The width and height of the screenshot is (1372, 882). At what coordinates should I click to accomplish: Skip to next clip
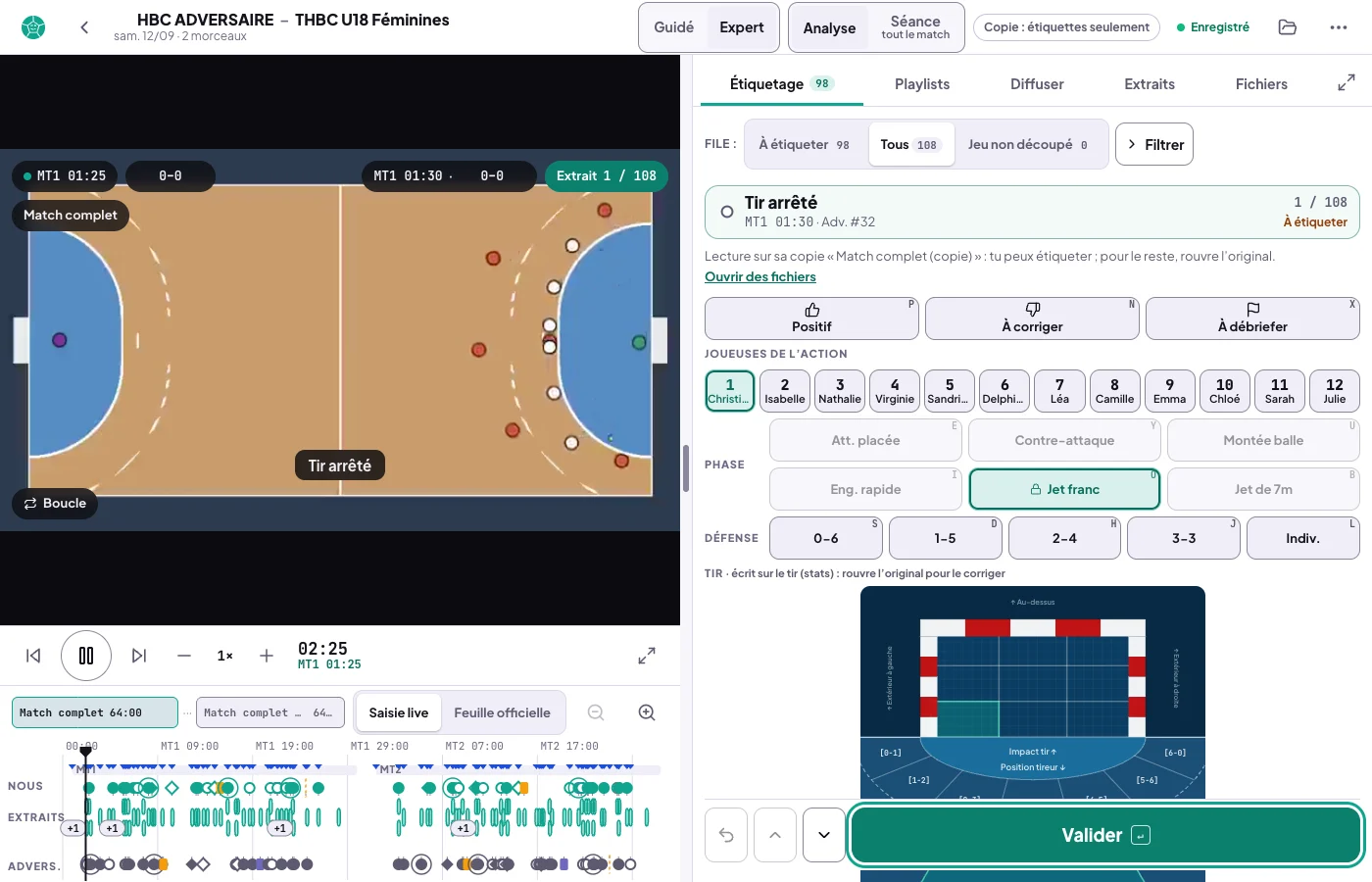click(x=139, y=656)
